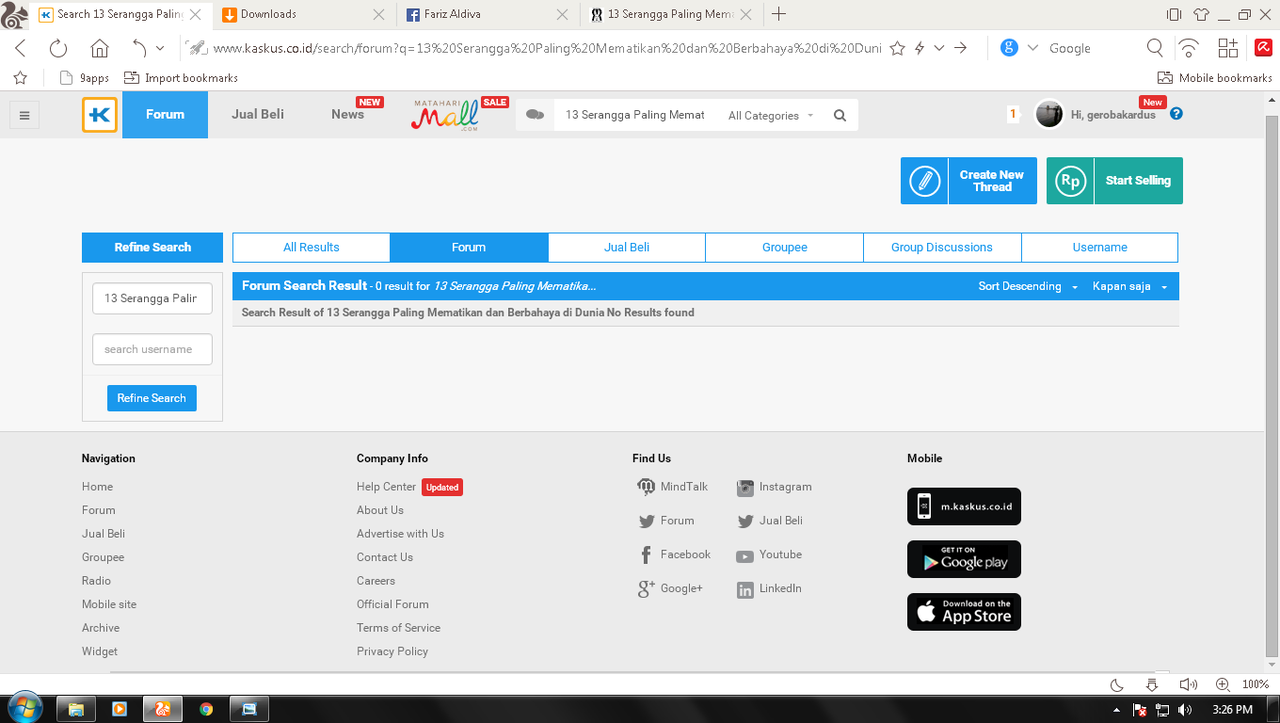Image resolution: width=1280 pixels, height=723 pixels.
Task: Open Forum in the top navigation
Action: [165, 115]
